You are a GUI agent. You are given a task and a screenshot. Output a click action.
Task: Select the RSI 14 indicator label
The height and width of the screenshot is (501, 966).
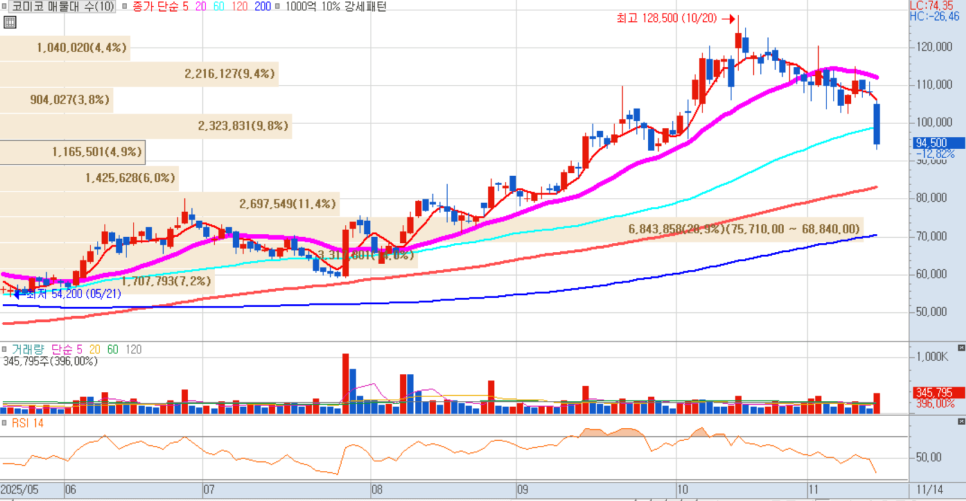point(28,423)
